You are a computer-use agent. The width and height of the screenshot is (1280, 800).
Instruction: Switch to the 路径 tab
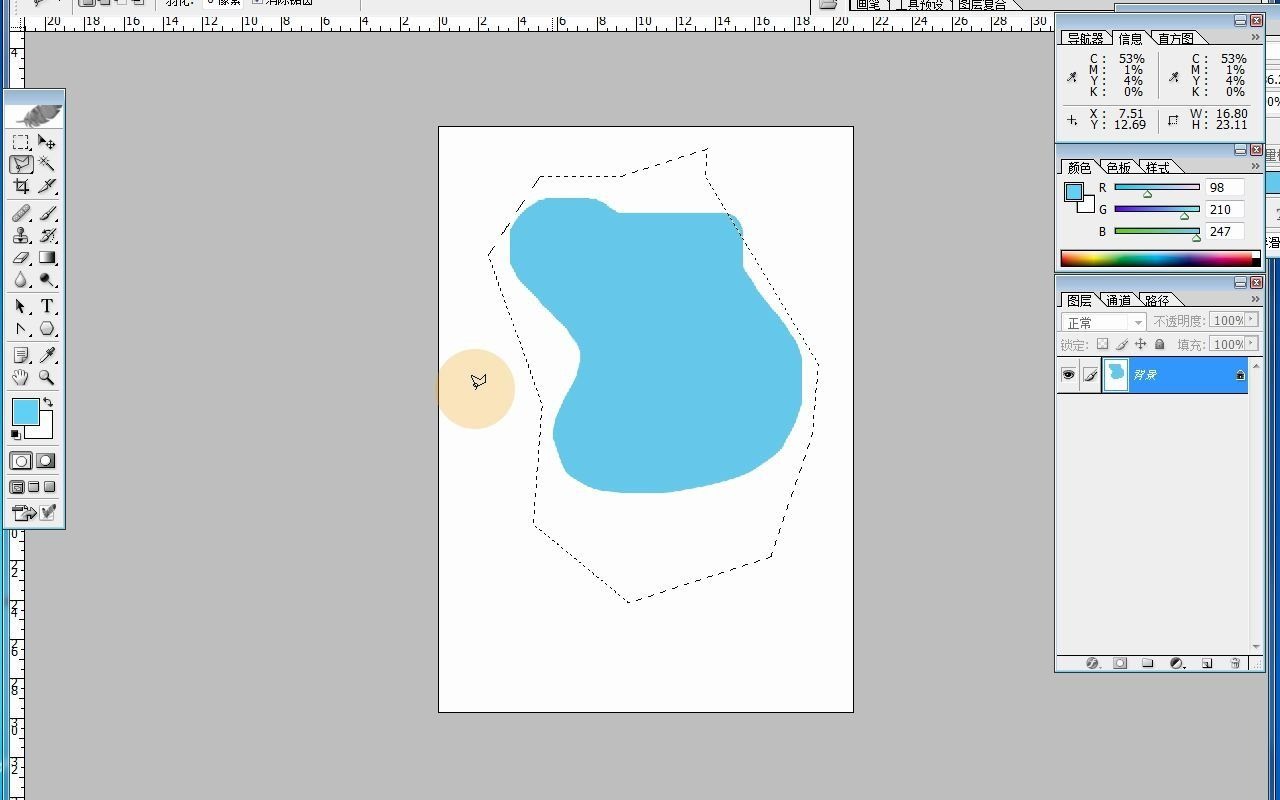[x=1157, y=300]
